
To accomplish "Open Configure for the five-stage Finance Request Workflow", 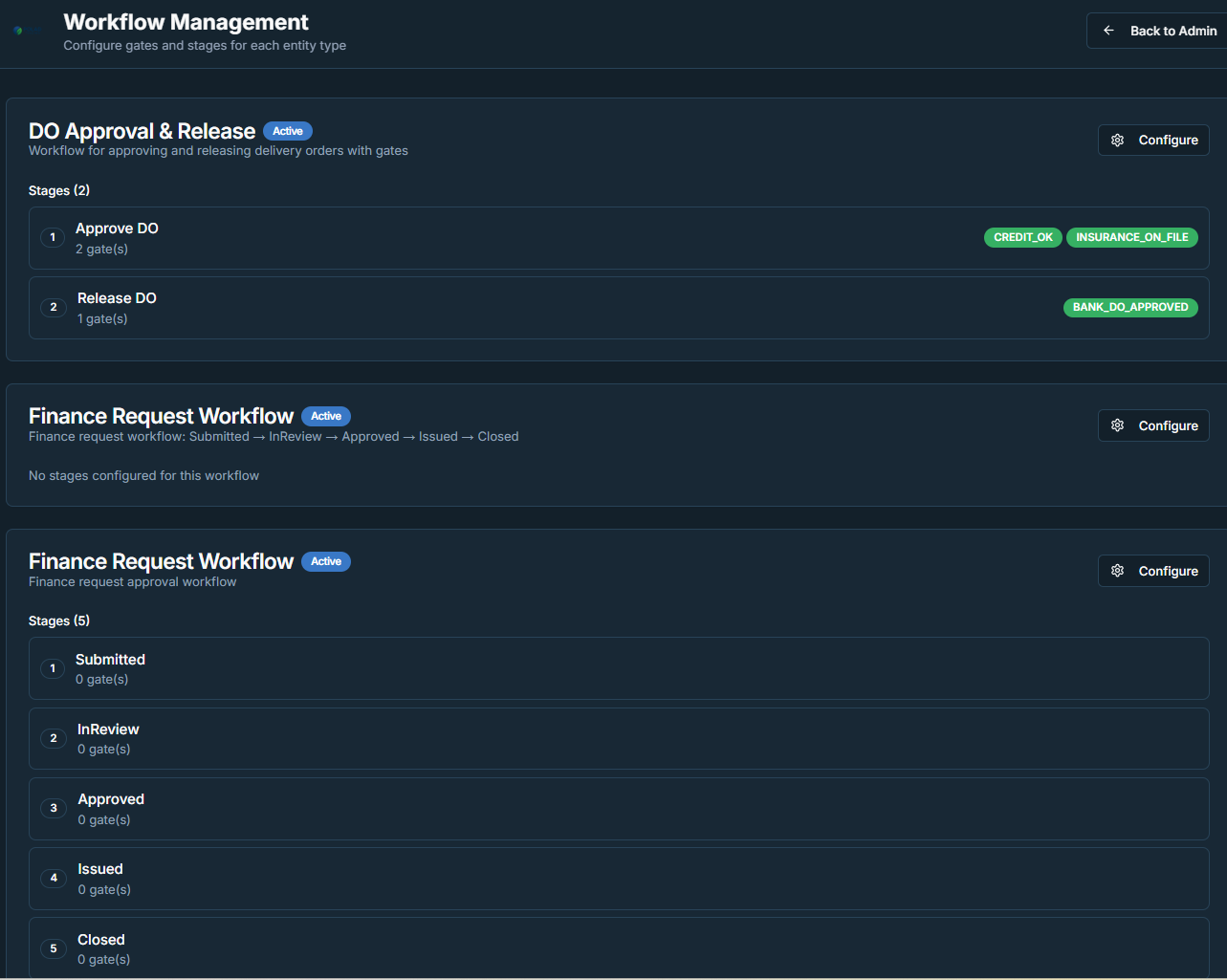I will click(x=1153, y=571).
